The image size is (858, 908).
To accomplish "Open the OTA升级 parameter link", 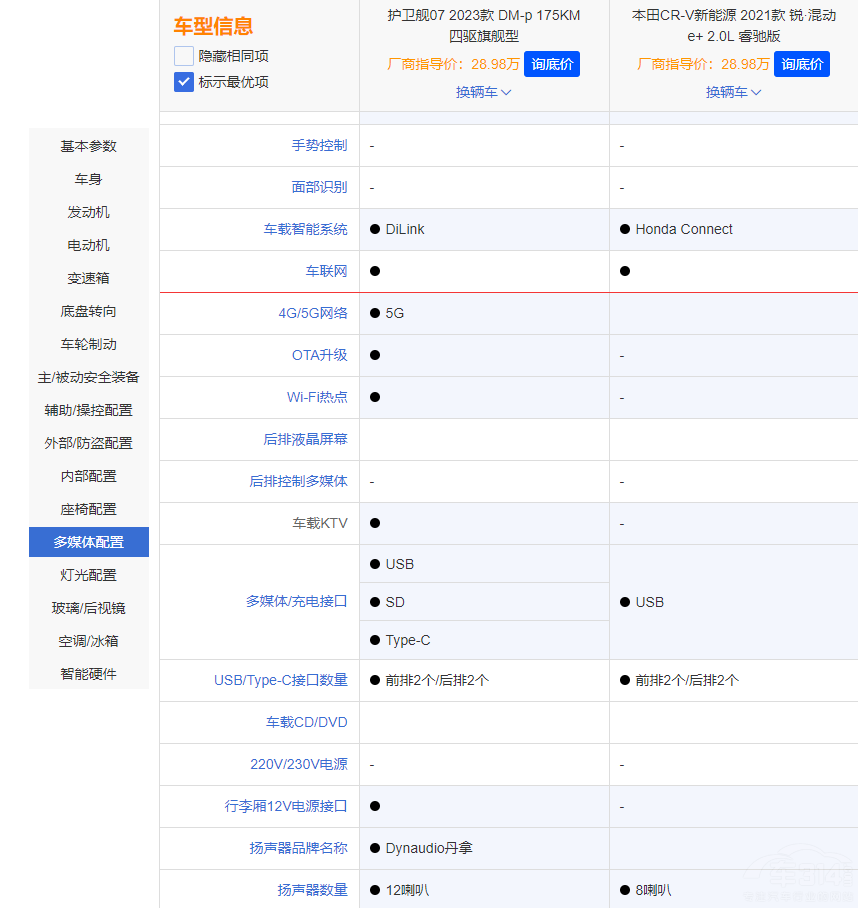I will tap(320, 355).
